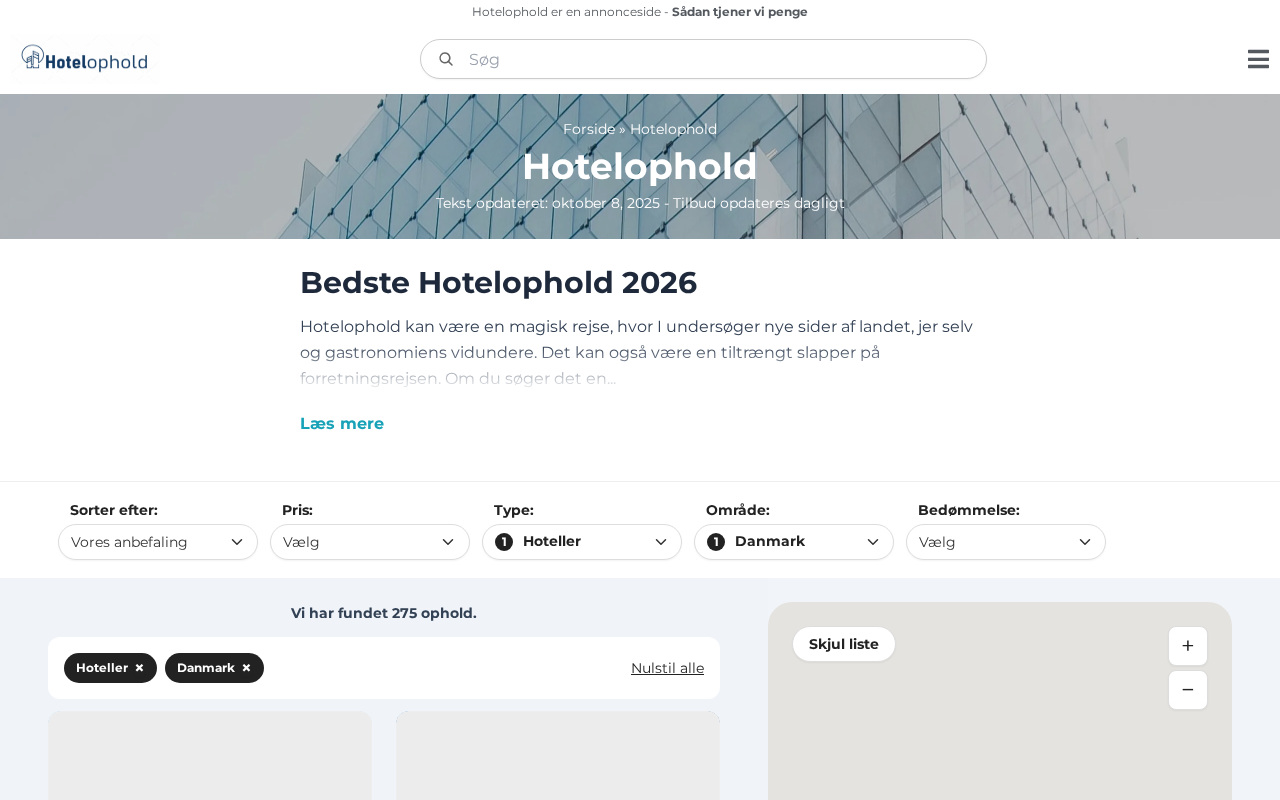Open the first hotel card placeholder
The width and height of the screenshot is (1280, 800).
click(x=210, y=756)
